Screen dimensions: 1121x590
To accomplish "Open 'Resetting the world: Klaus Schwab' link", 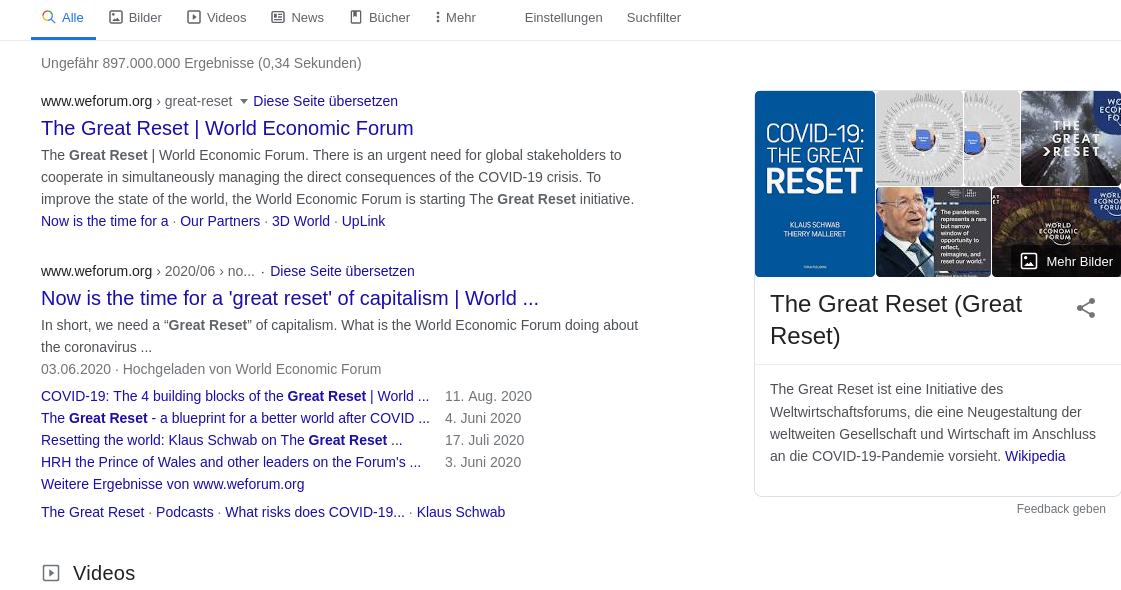I will 222,441.
